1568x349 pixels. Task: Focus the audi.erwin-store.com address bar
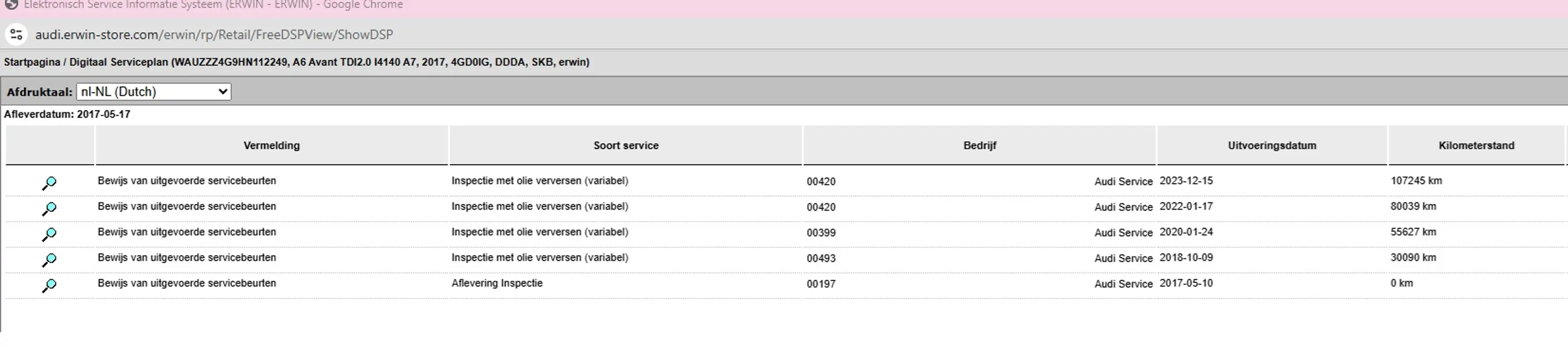pyautogui.click(x=214, y=35)
